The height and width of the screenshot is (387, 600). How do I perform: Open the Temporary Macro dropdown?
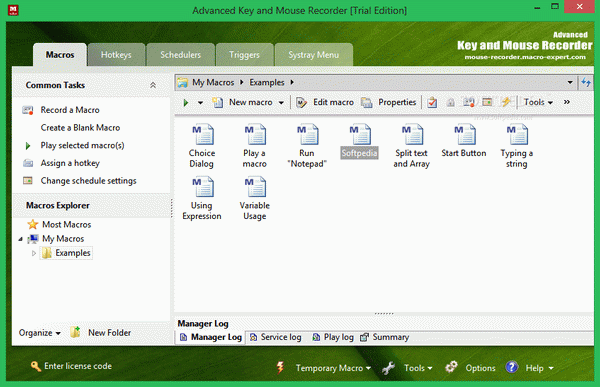333,368
